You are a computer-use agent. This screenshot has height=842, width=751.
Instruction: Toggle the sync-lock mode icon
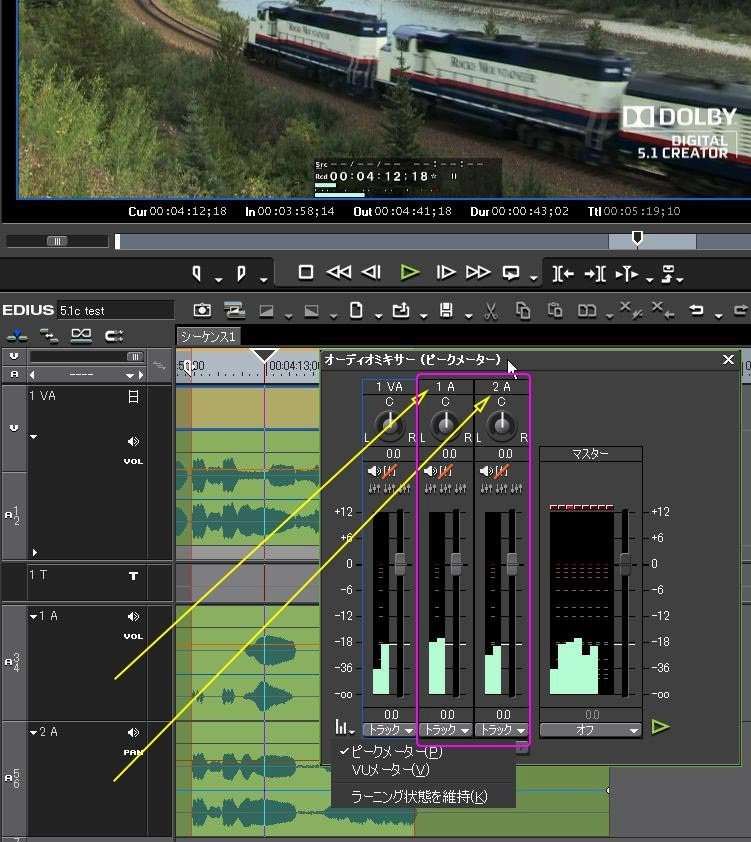tap(49, 336)
